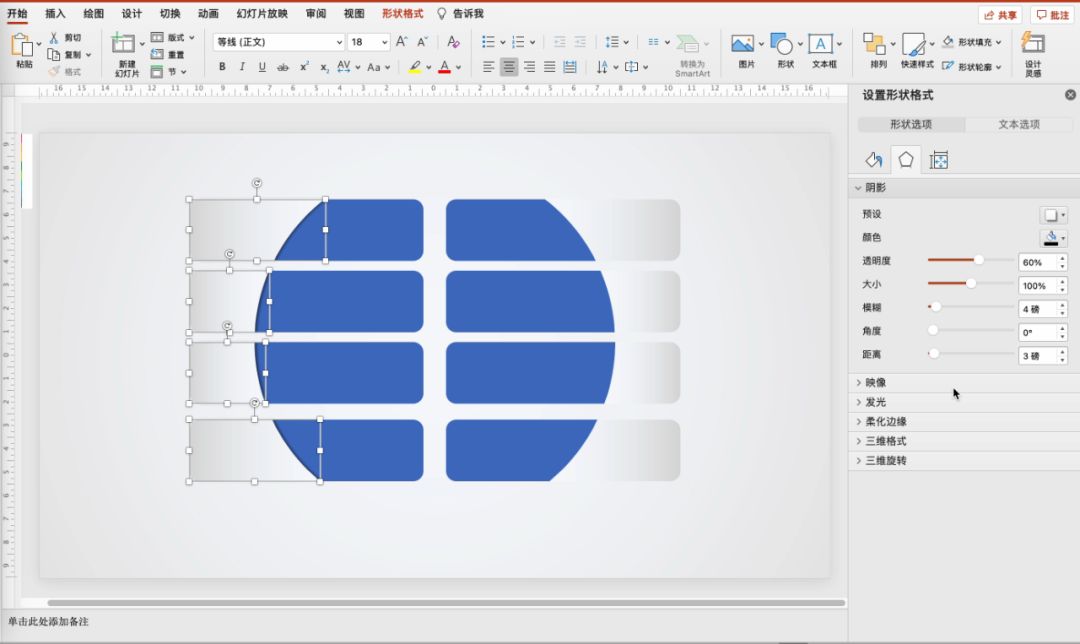The width and height of the screenshot is (1080, 644).
Task: Toggle underline formatting
Action: (x=262, y=67)
